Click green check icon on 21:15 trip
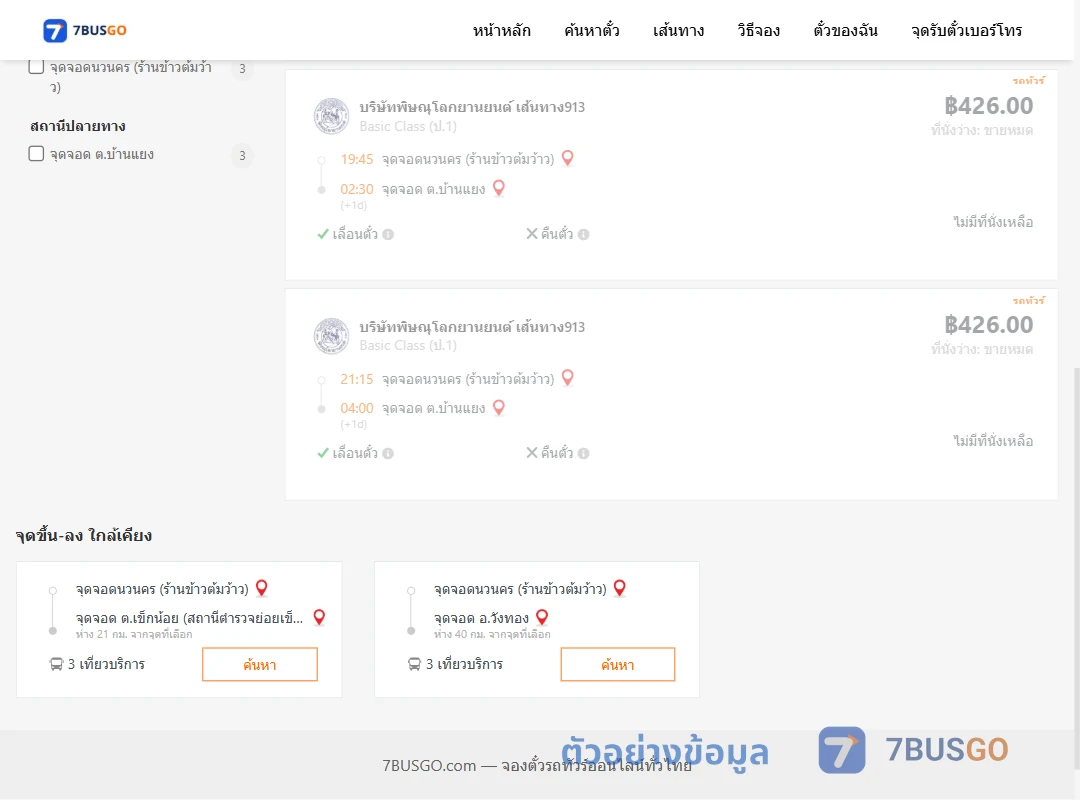Screen dimensions: 1080x800 tap(322, 453)
